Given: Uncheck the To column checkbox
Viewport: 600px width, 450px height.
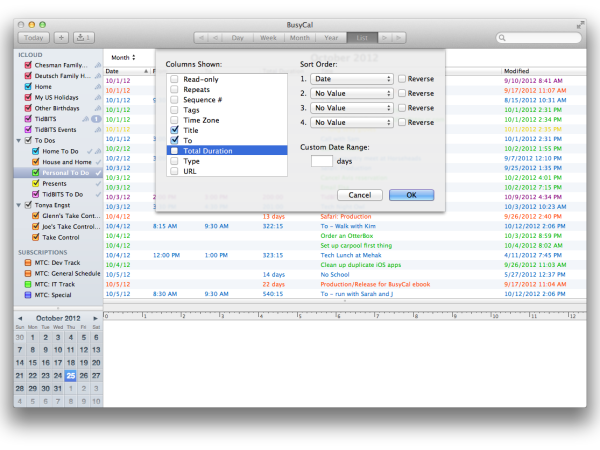Looking at the screenshot, I should (174, 140).
